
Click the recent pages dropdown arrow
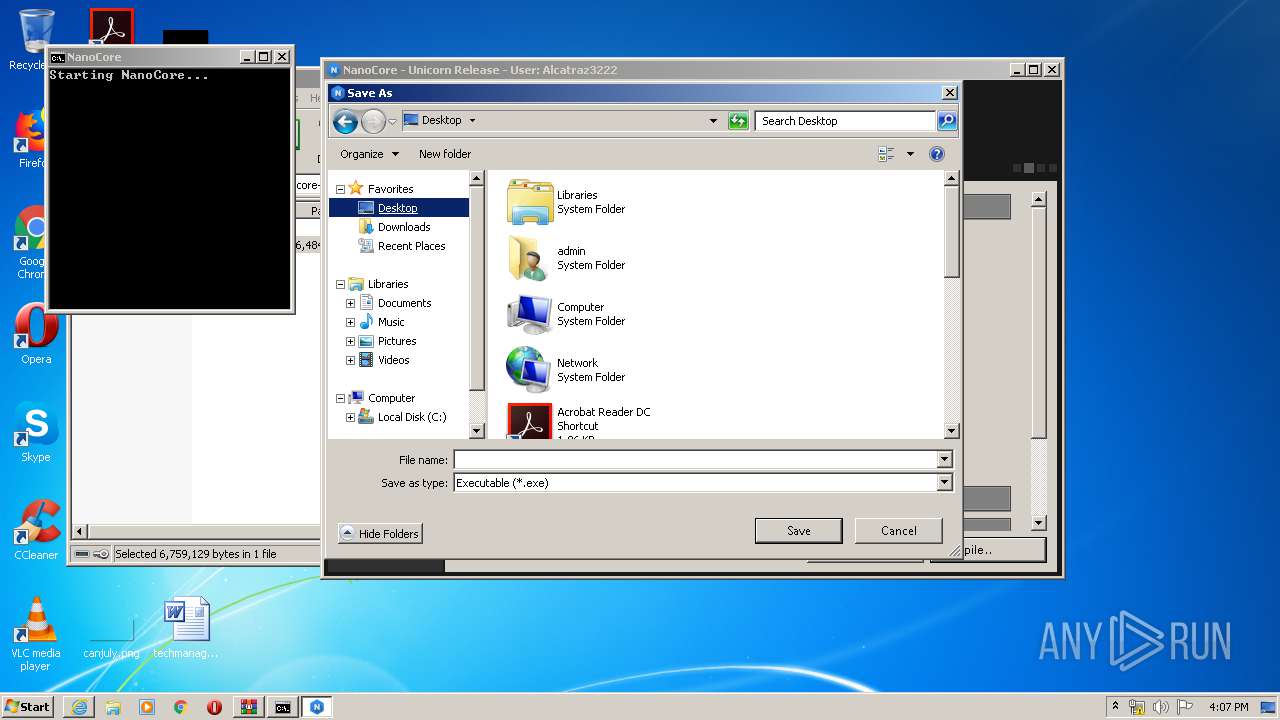tap(393, 121)
